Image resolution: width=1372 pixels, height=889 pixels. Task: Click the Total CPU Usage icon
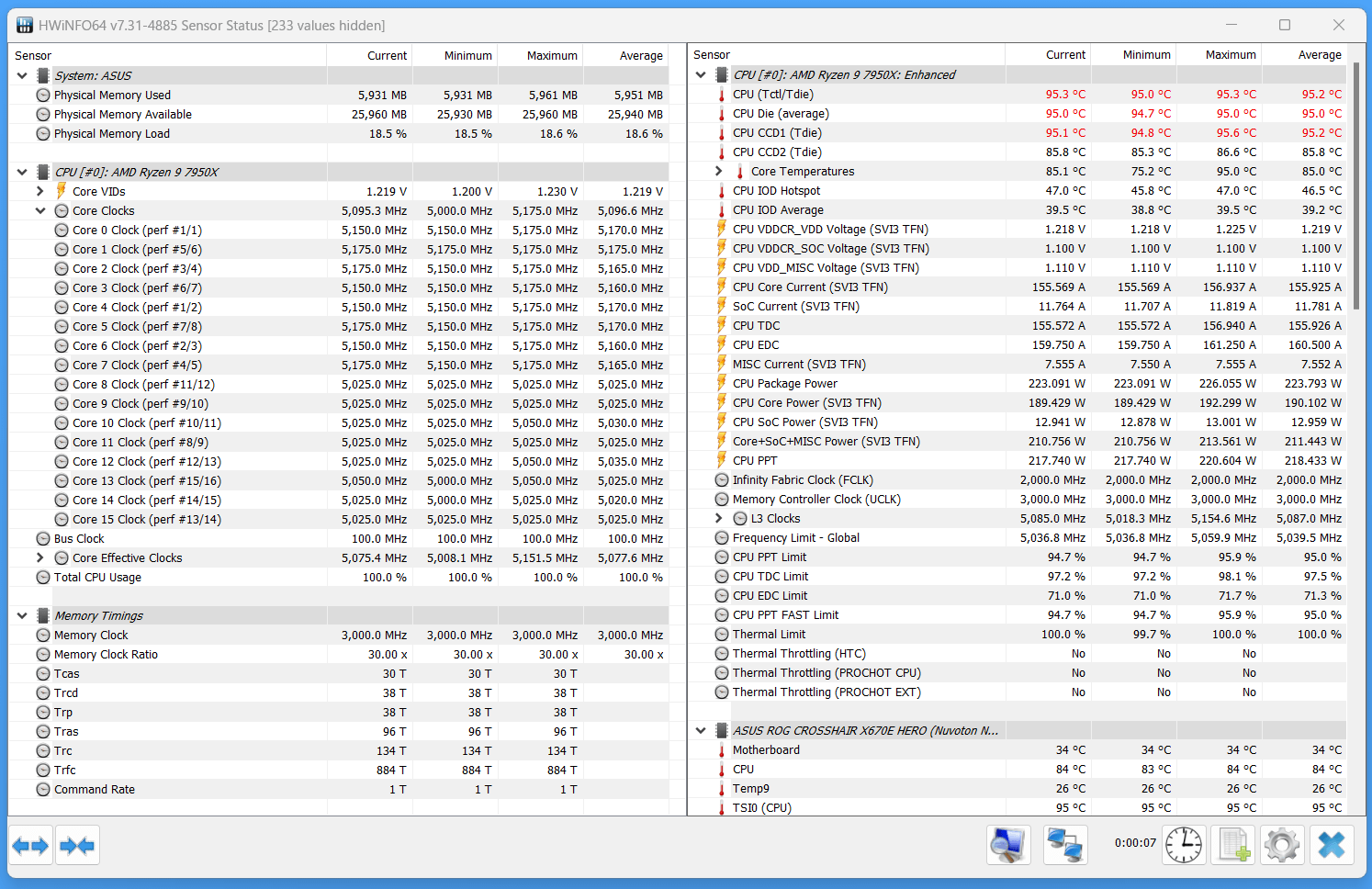(x=43, y=578)
